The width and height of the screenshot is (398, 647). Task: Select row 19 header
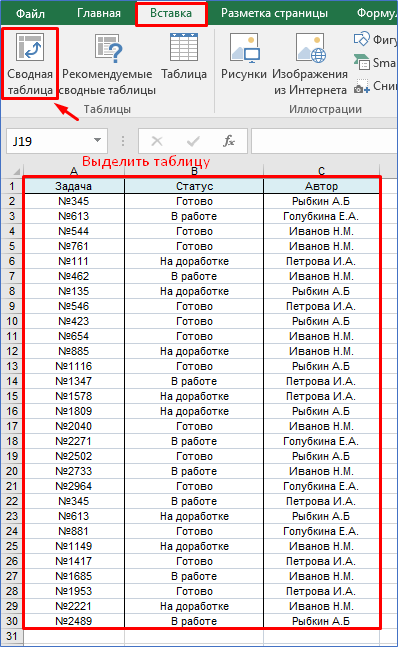coord(12,456)
